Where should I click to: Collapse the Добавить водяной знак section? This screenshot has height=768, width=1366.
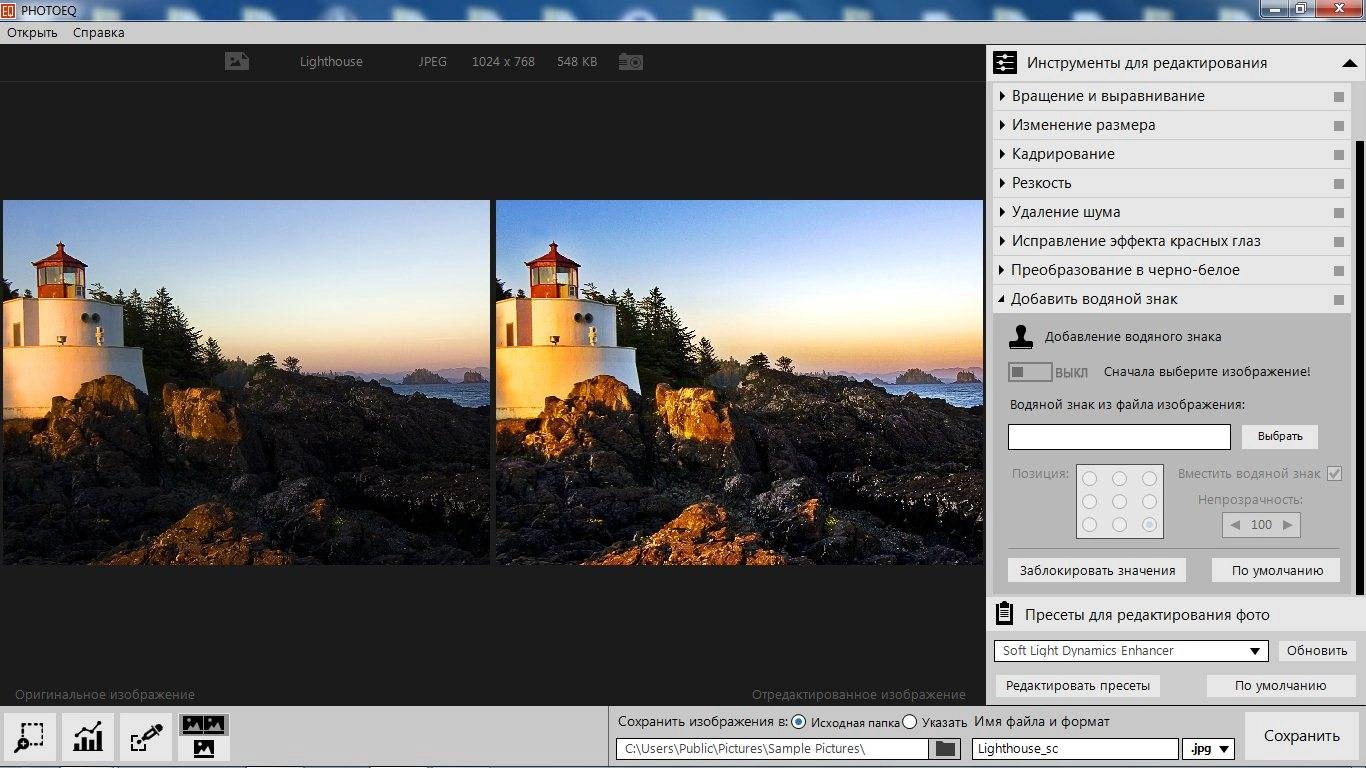(x=1003, y=300)
